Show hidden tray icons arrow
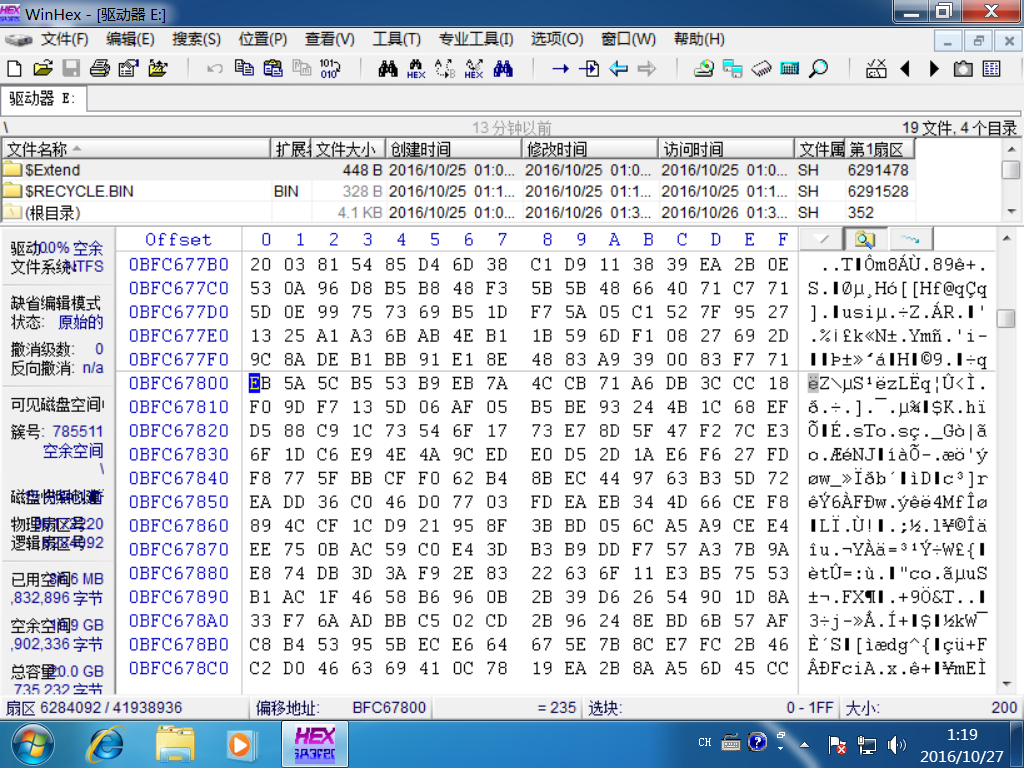The height and width of the screenshot is (768, 1024). pyautogui.click(x=804, y=744)
